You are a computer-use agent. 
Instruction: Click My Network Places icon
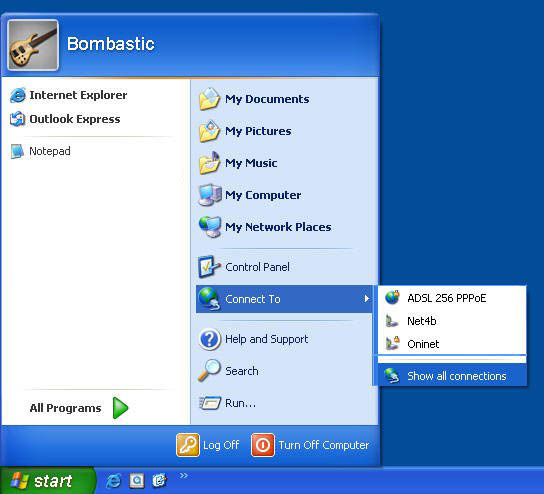[210, 227]
